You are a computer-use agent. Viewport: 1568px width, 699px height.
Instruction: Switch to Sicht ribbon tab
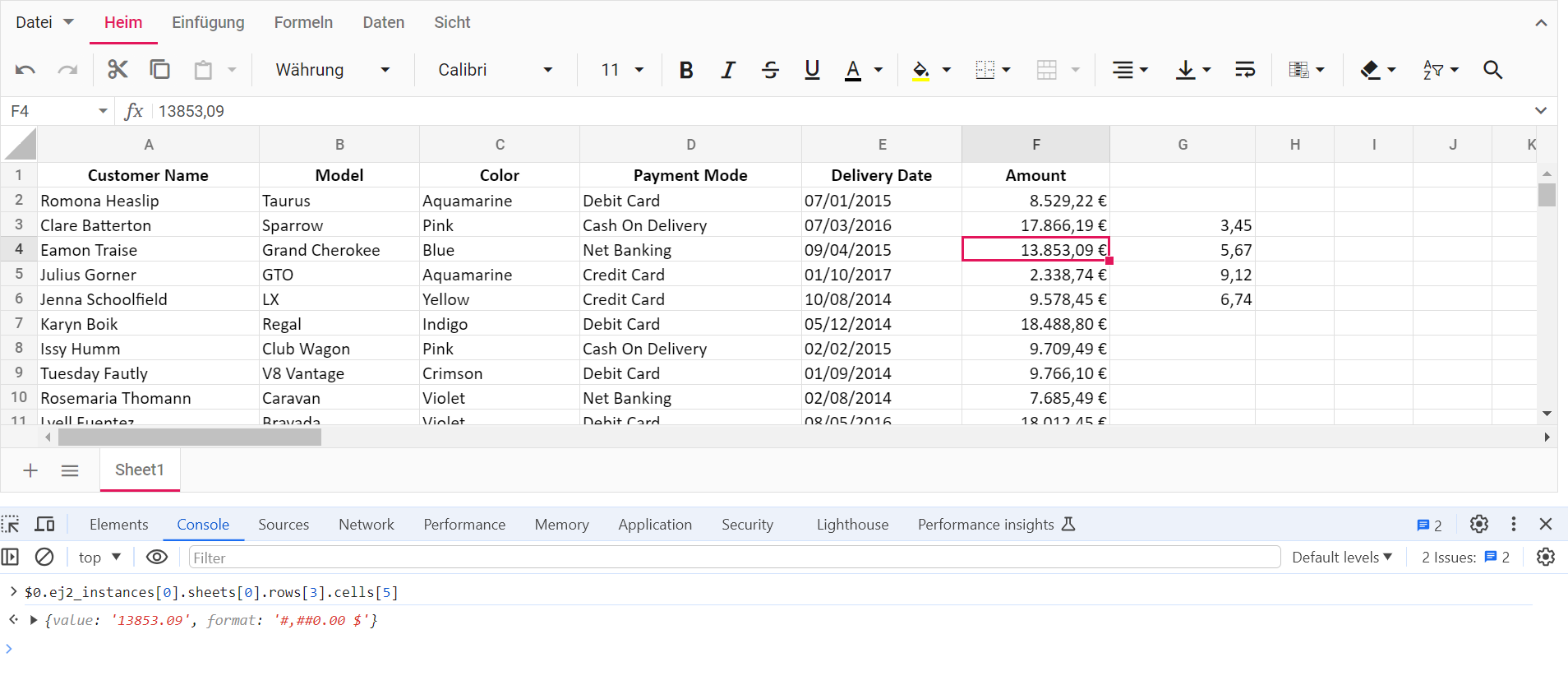point(452,22)
